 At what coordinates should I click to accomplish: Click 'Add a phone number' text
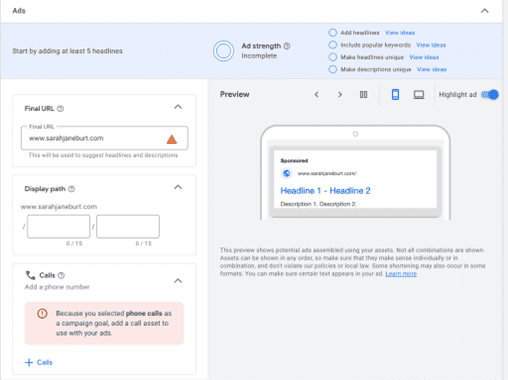57,287
